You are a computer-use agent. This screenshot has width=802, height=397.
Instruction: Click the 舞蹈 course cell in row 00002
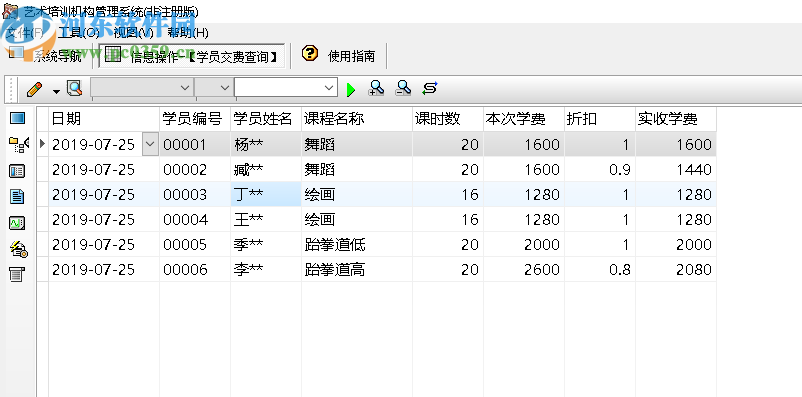pos(357,169)
